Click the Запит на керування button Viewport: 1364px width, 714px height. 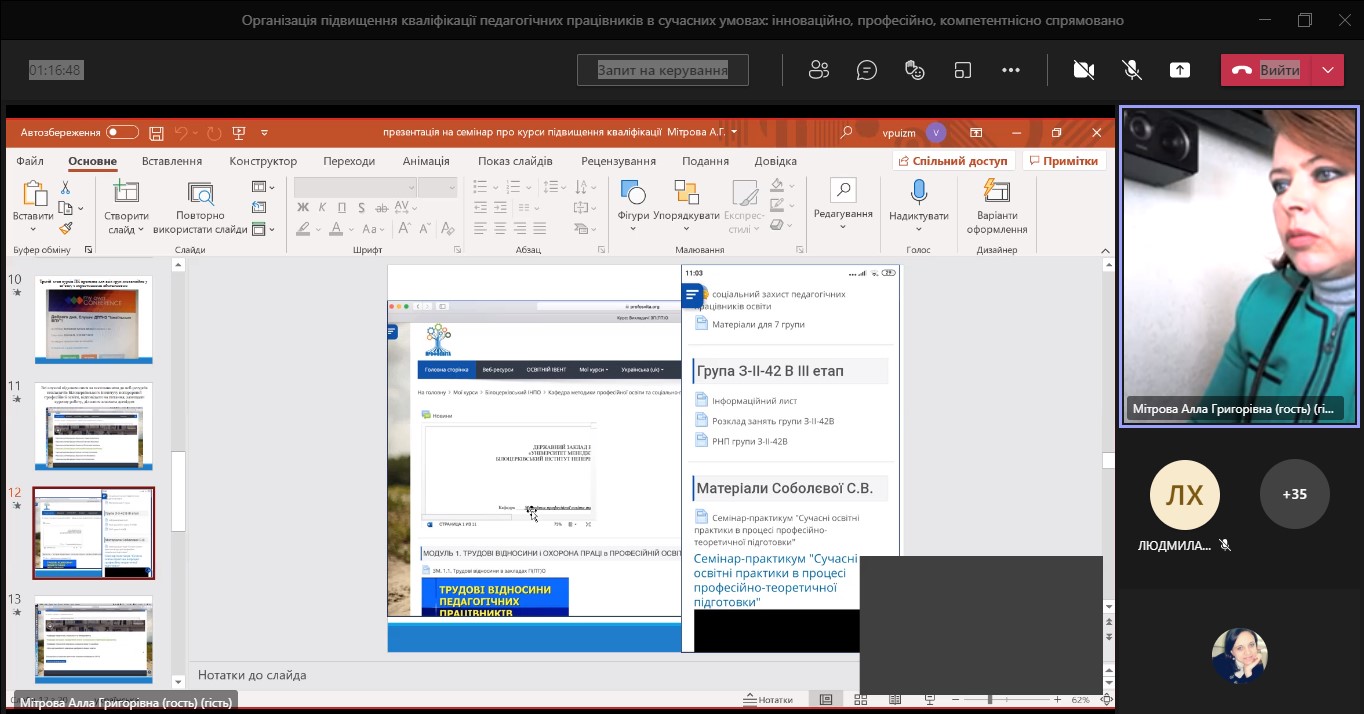pyautogui.click(x=662, y=70)
